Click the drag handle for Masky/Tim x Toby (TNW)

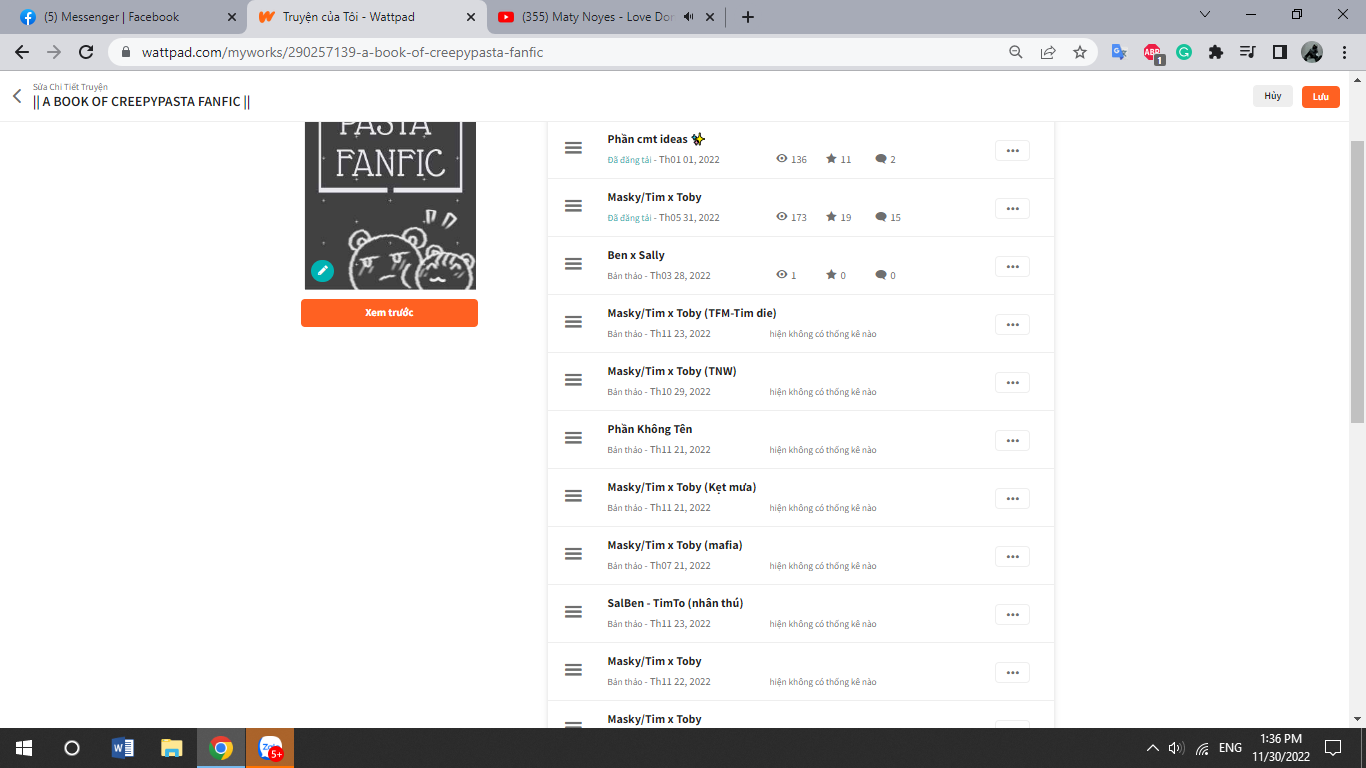point(573,380)
